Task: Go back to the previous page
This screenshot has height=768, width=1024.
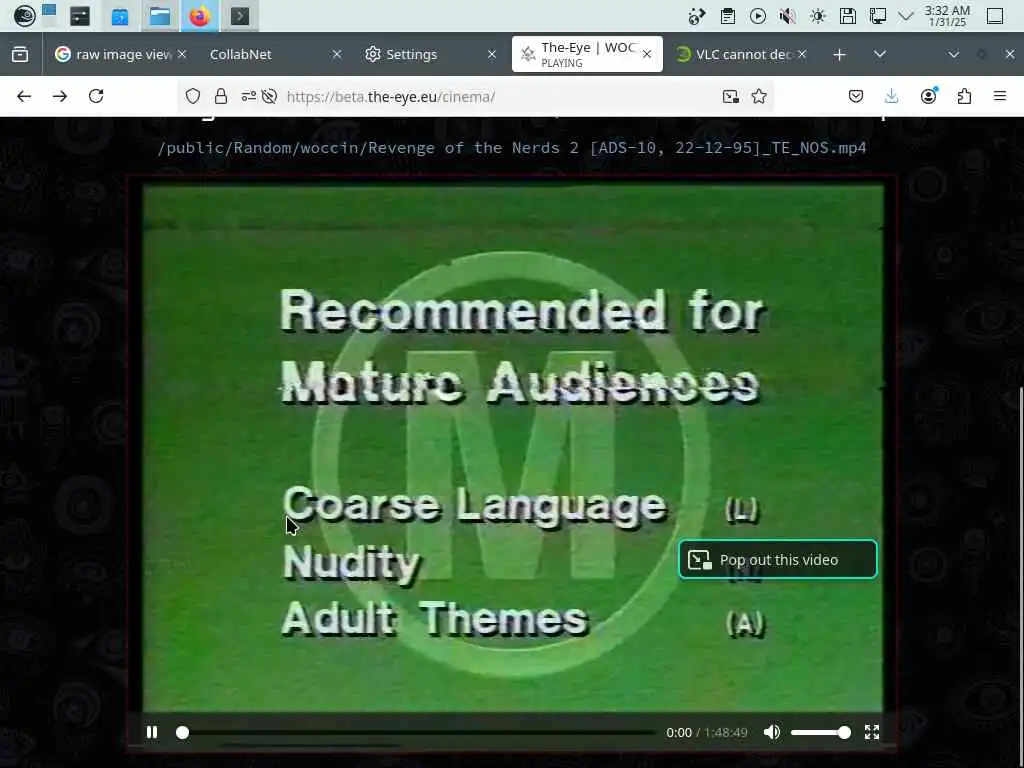Action: (x=24, y=97)
